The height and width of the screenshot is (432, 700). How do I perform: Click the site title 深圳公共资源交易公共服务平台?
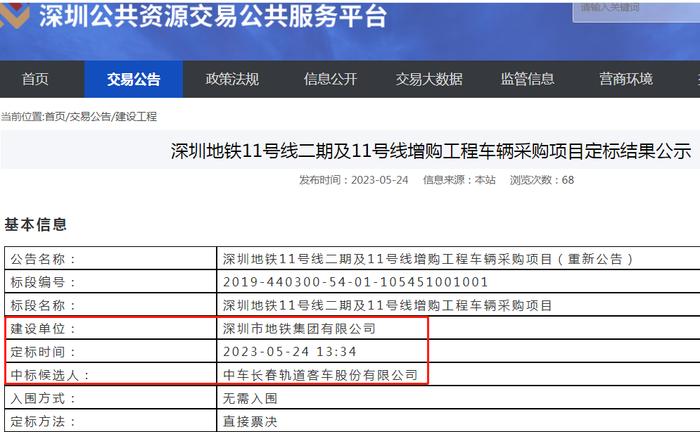coord(213,17)
